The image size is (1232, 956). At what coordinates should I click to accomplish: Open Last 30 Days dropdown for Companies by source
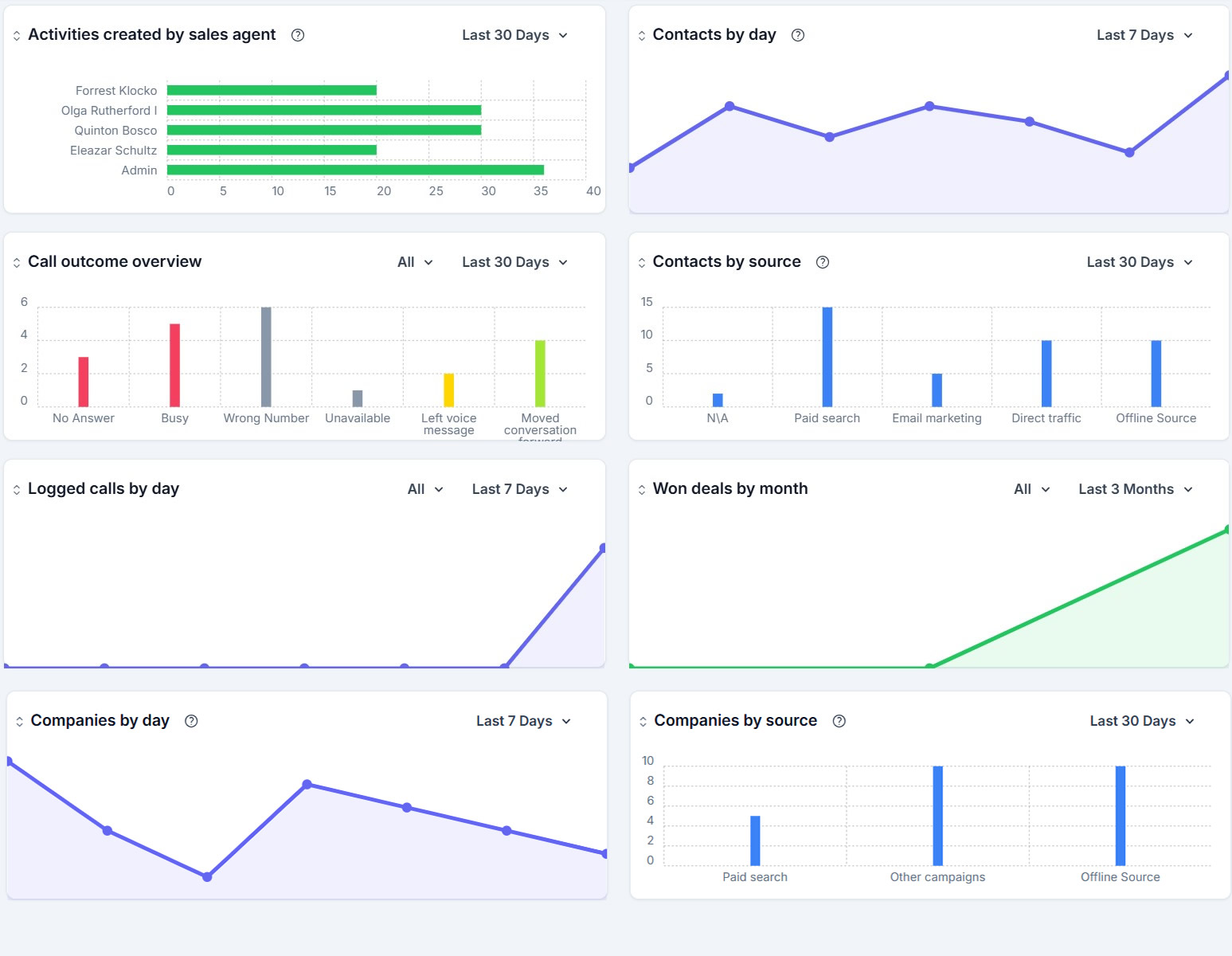(1142, 721)
